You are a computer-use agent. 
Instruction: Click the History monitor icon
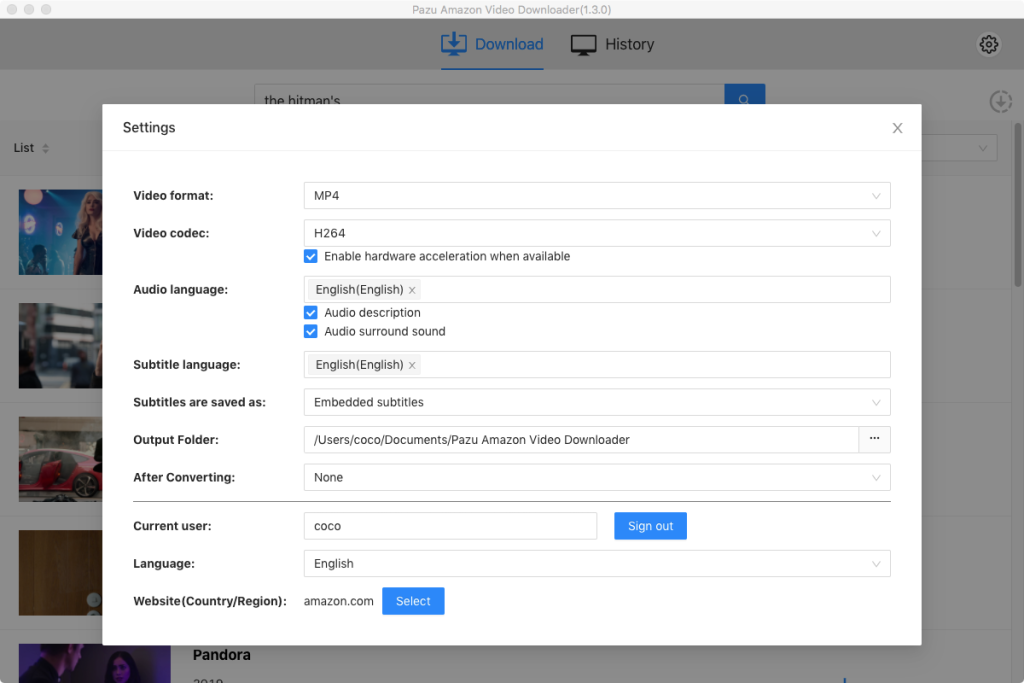click(583, 44)
